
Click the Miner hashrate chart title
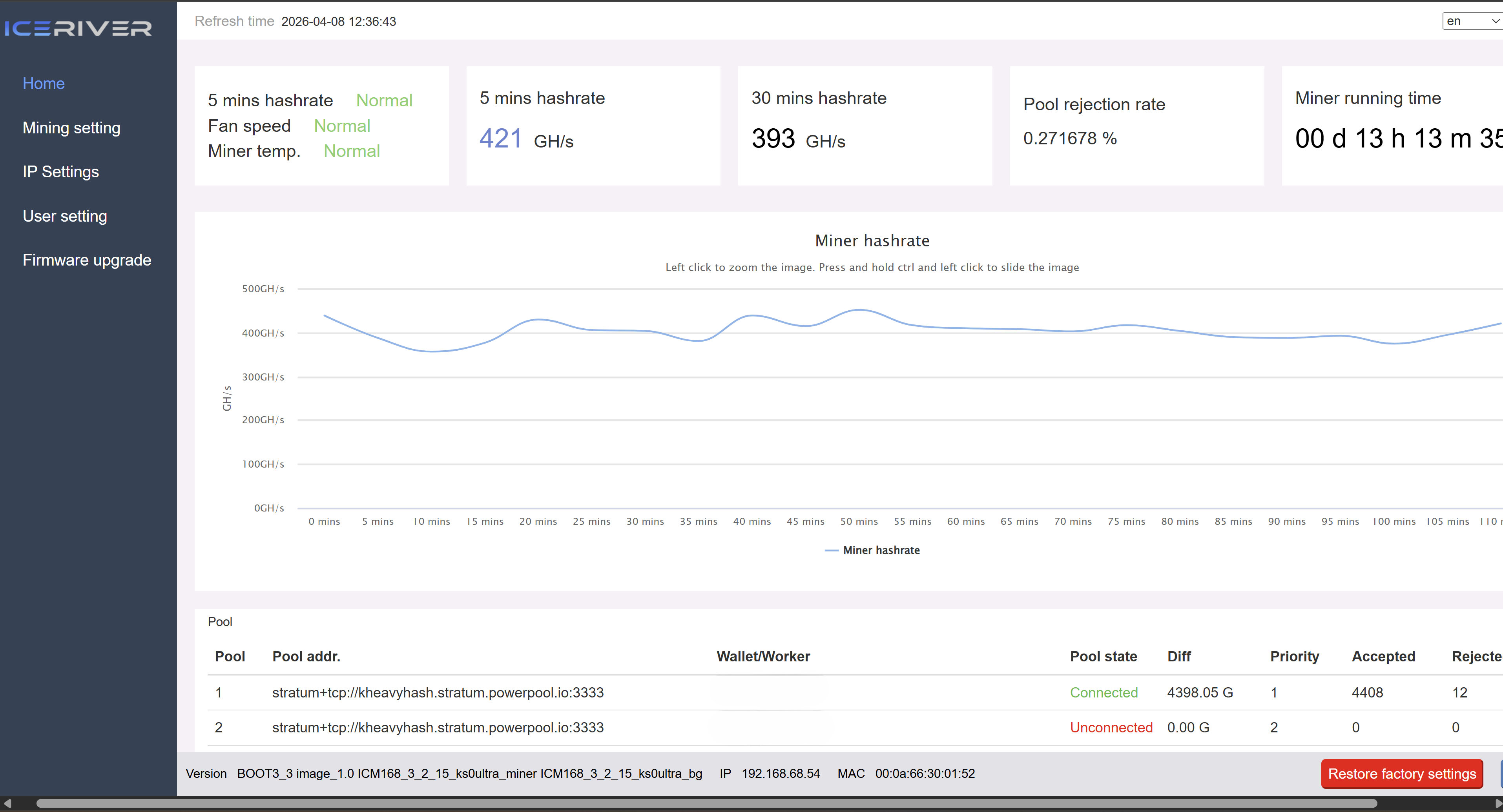(x=872, y=240)
